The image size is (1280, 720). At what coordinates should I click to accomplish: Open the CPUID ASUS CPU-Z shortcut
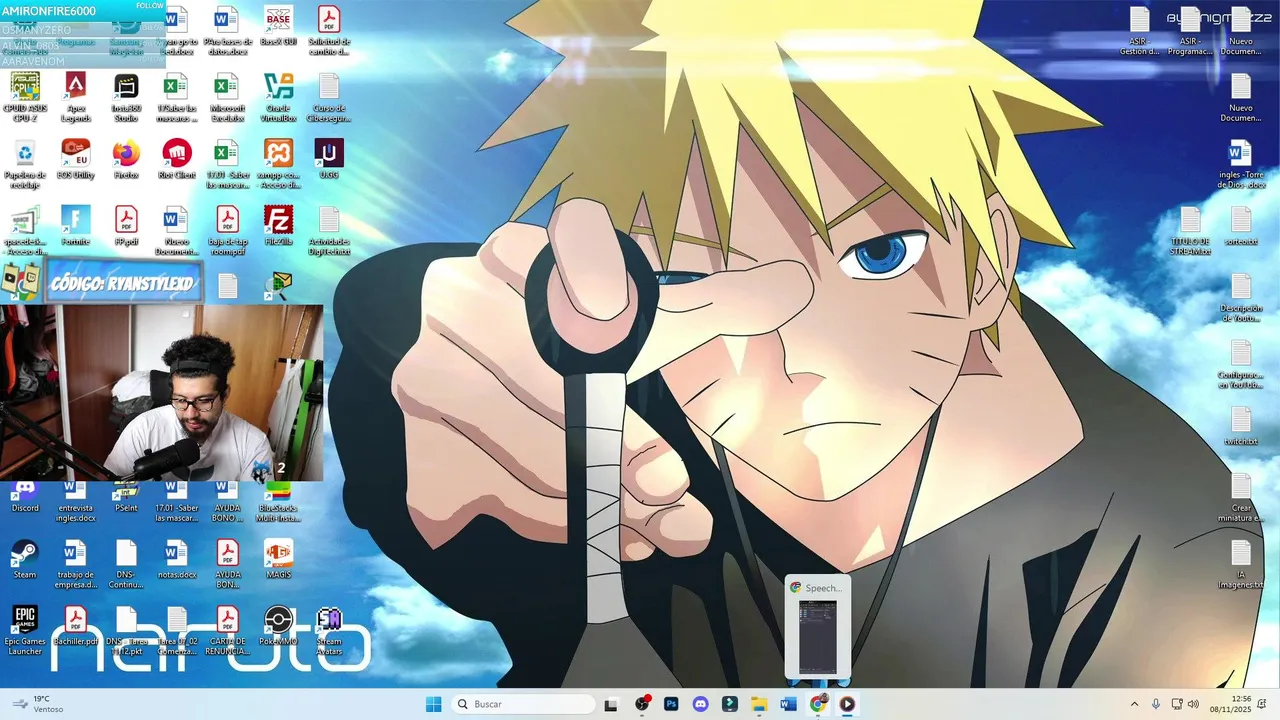pyautogui.click(x=25, y=97)
